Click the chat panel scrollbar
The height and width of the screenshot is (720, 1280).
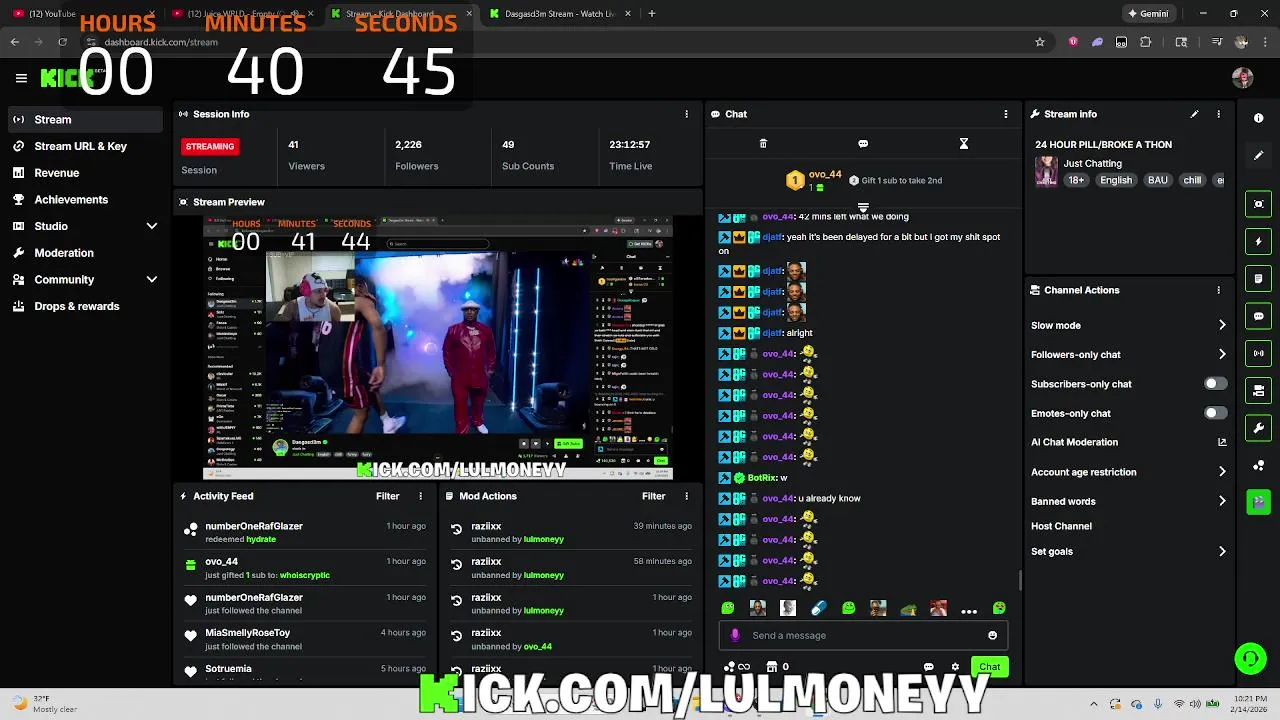(1020, 580)
